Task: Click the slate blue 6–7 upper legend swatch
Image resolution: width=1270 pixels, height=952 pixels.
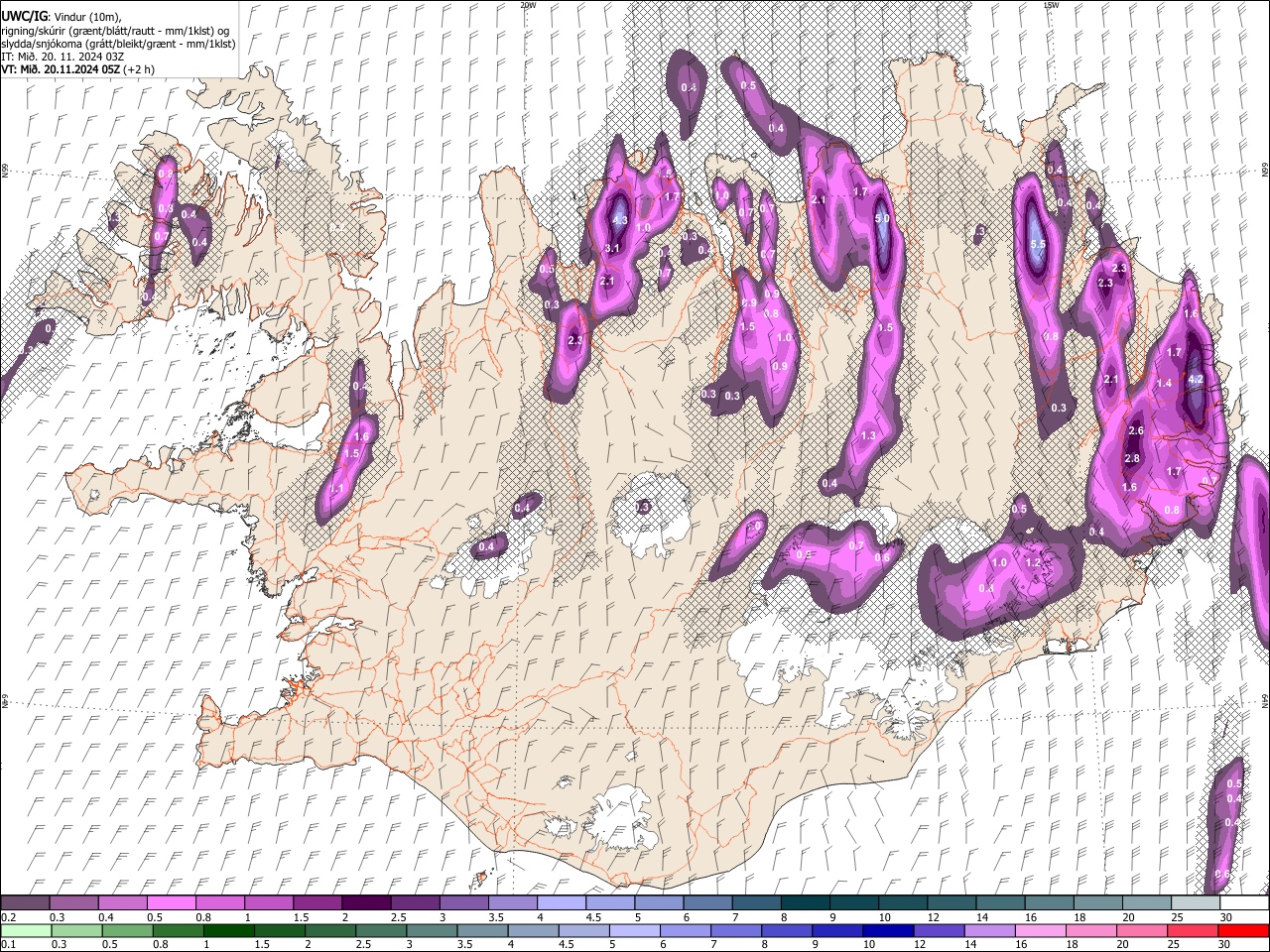Action: tap(708, 903)
